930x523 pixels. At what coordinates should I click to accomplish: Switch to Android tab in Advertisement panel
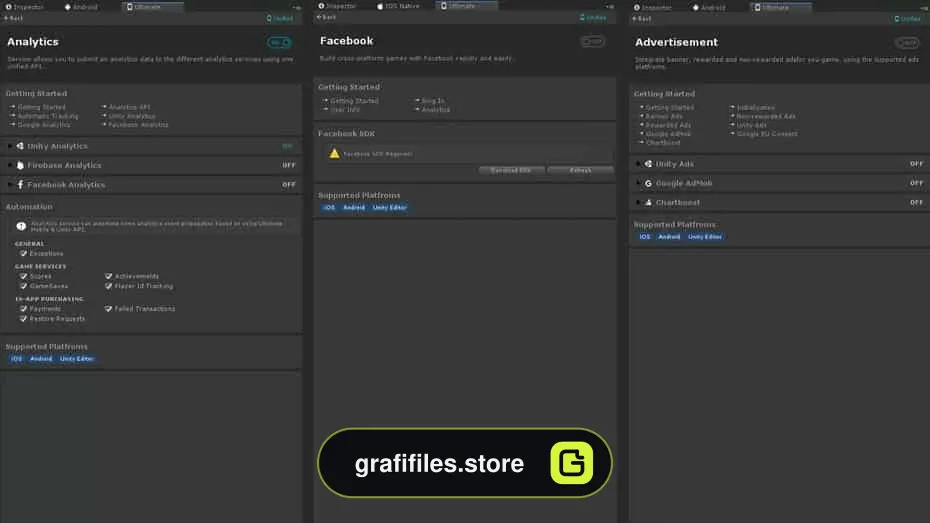click(709, 8)
